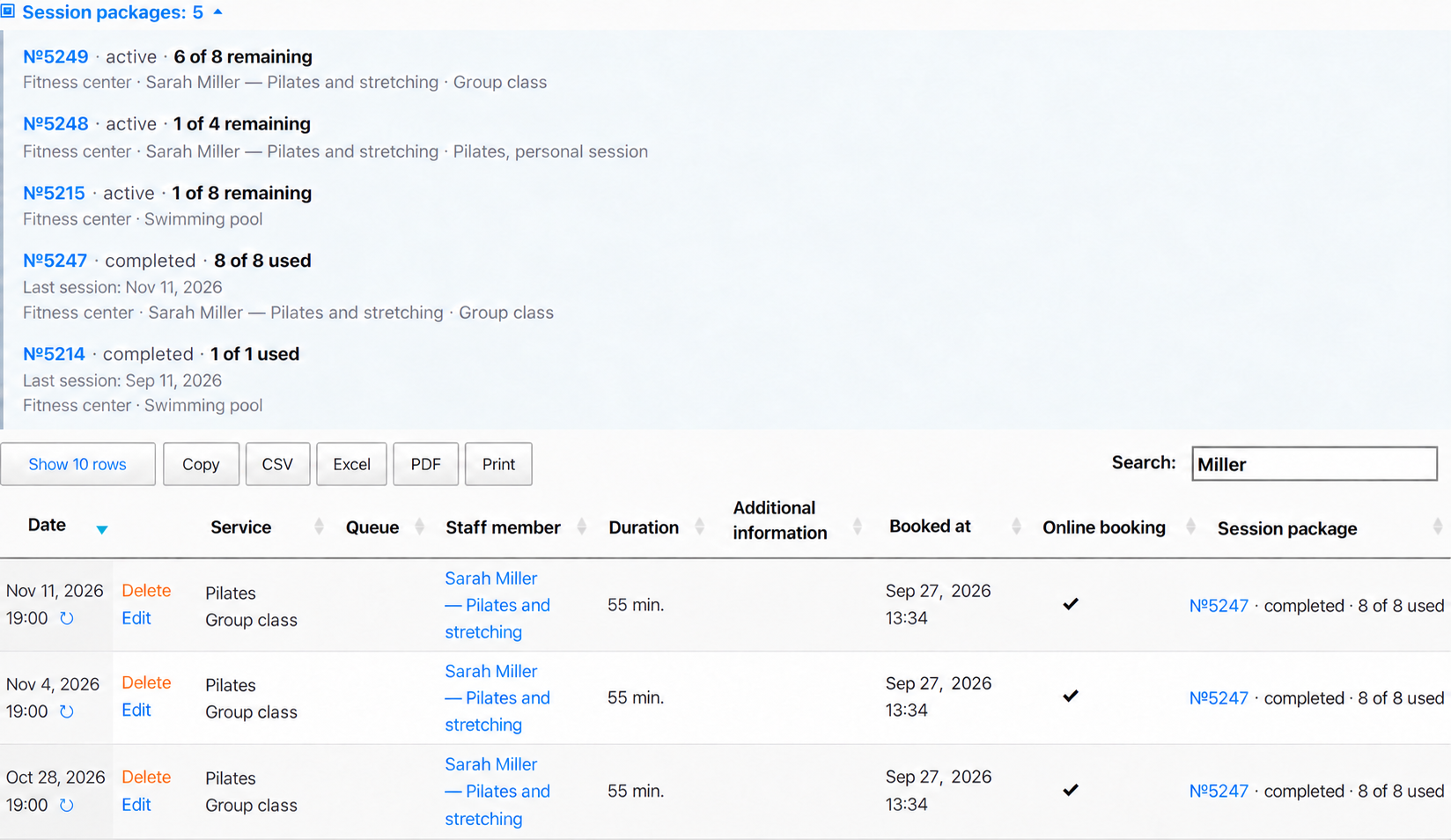Edit the Nov 11, 2026 booking
1451x840 pixels.
coord(136,618)
